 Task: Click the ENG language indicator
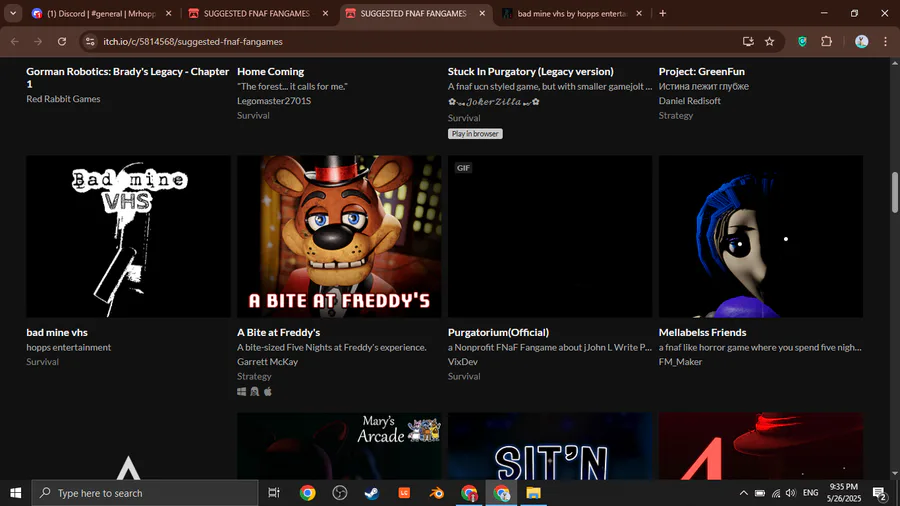(x=810, y=493)
